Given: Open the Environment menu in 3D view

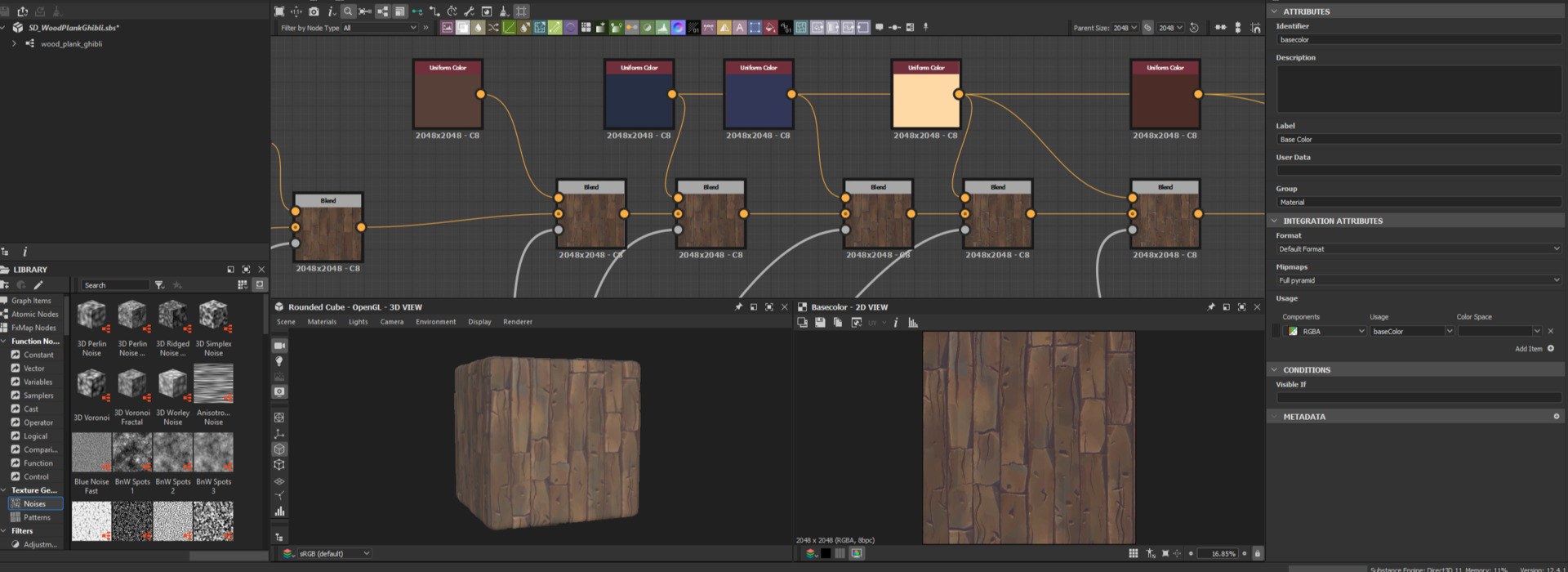Looking at the screenshot, I should pyautogui.click(x=435, y=322).
